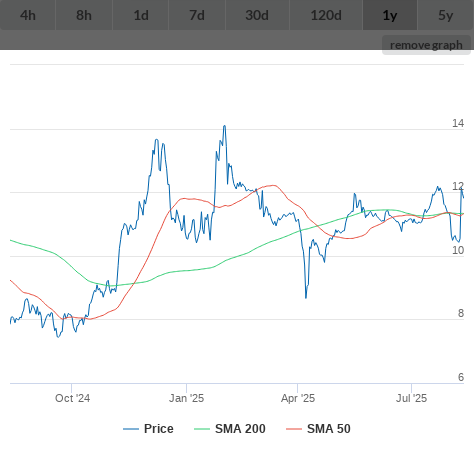Click the red SMA 50 legend marker
Image resolution: width=474 pixels, height=455 pixels.
pyautogui.click(x=294, y=429)
